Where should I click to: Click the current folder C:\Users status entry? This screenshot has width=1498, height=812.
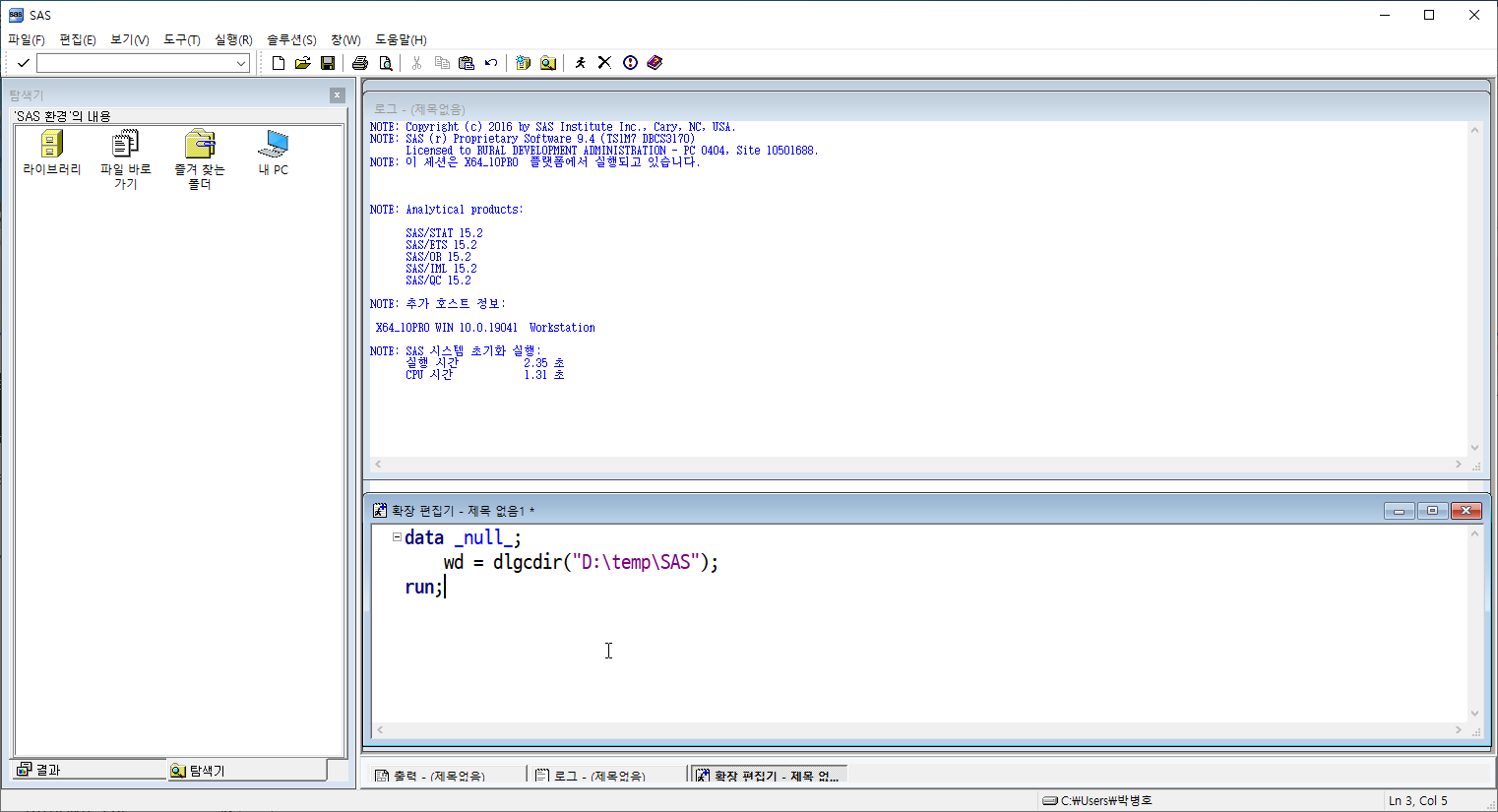tap(1097, 800)
